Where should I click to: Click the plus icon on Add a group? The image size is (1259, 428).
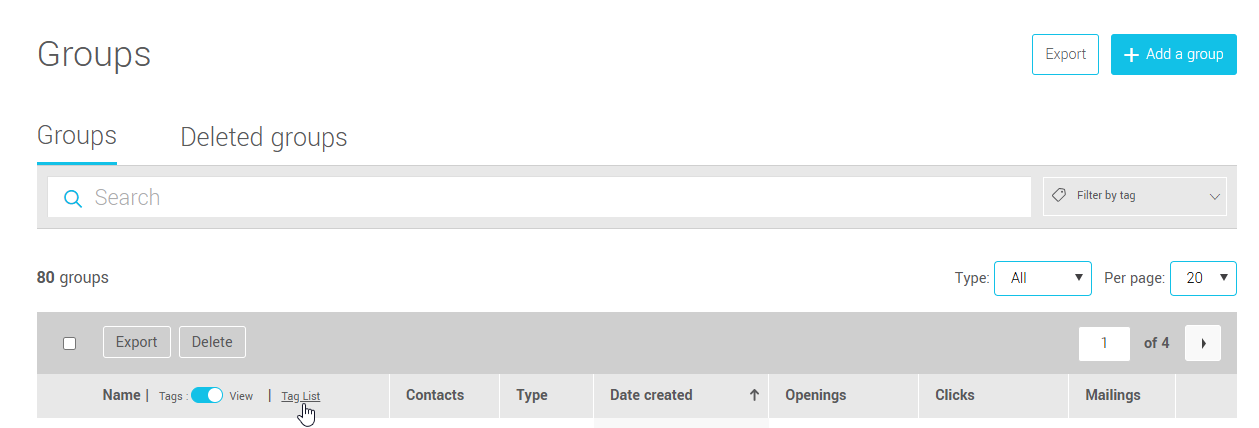point(1131,55)
